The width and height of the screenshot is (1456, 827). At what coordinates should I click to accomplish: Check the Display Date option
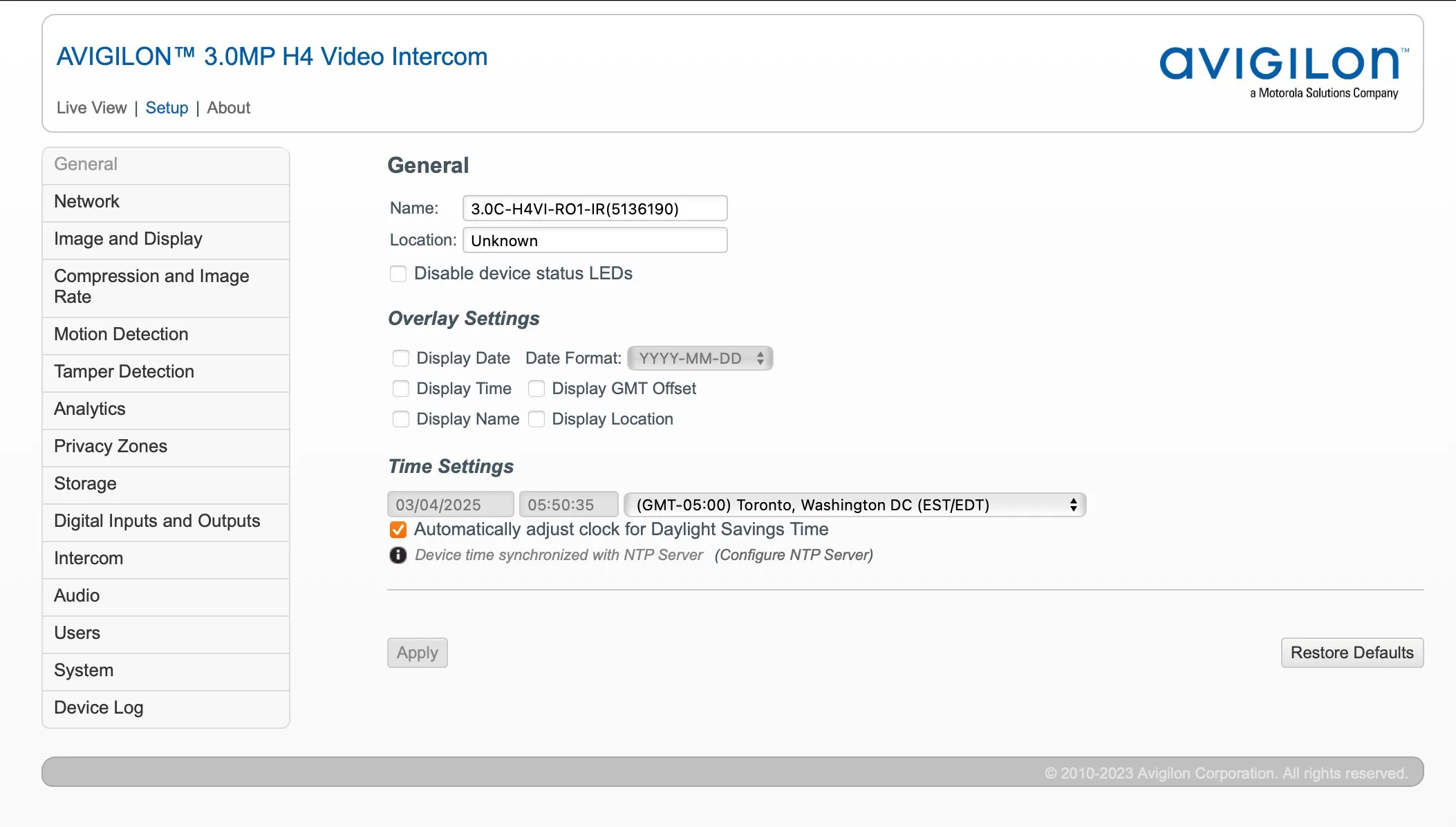click(x=401, y=358)
